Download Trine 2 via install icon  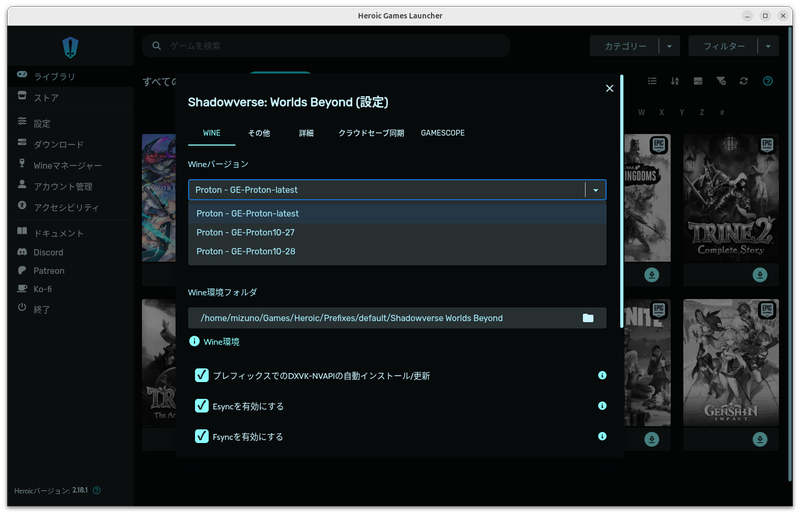tap(760, 275)
